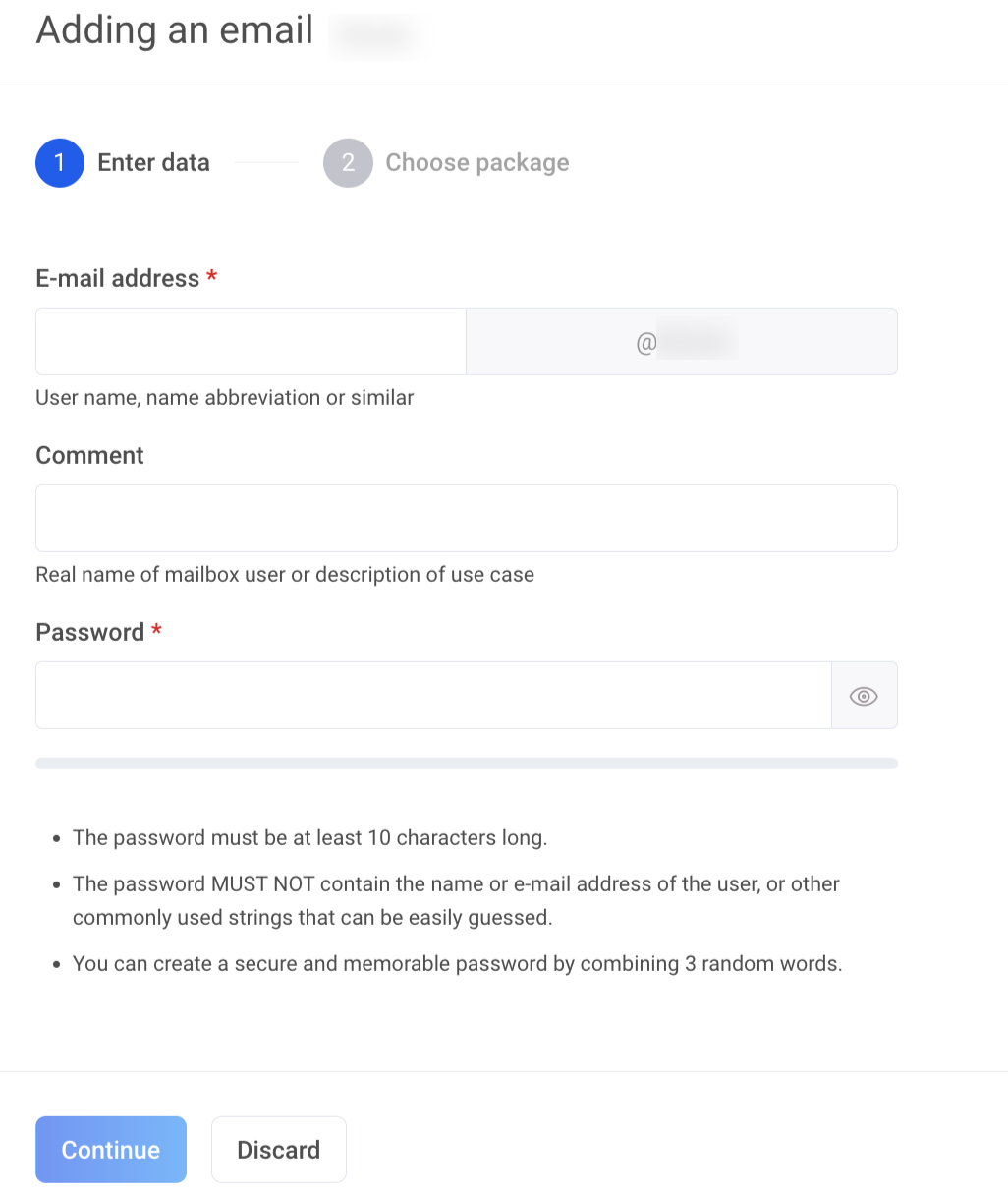Focus the E-mail address username field
Screen dimensions: 1008x1195
pos(251,342)
